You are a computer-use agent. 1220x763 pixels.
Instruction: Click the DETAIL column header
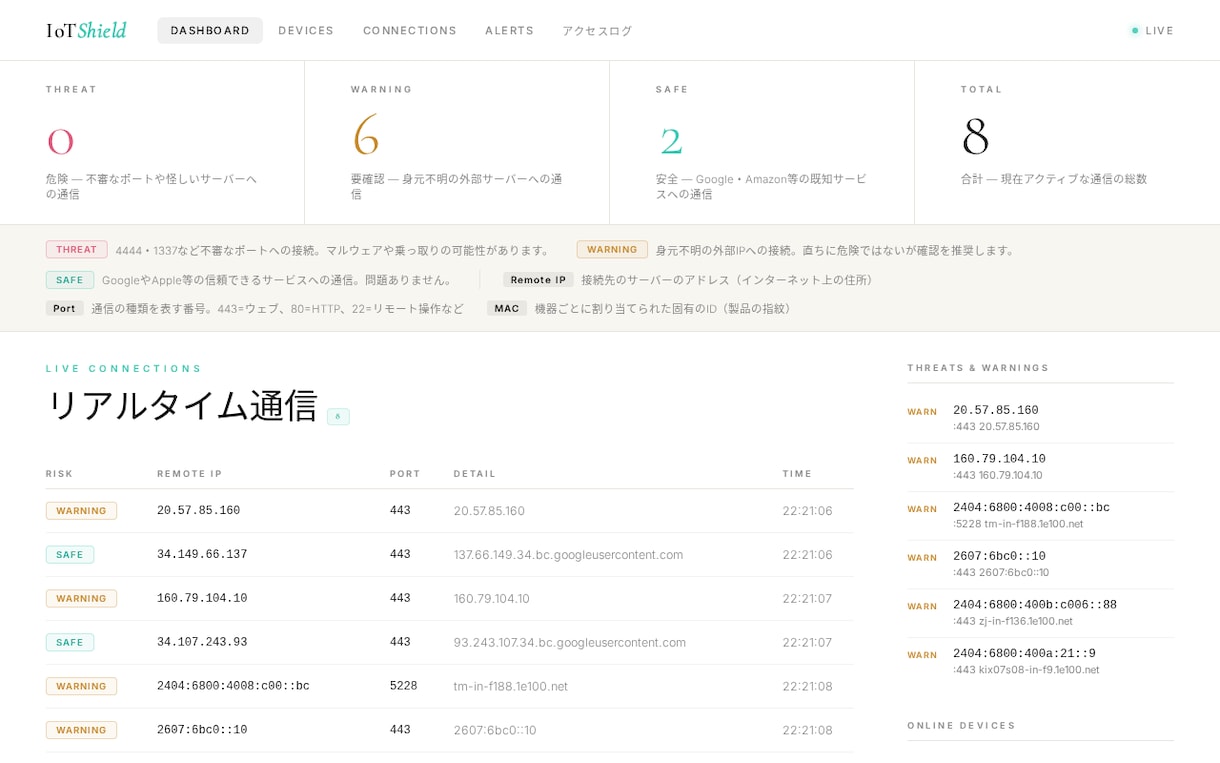(x=475, y=474)
